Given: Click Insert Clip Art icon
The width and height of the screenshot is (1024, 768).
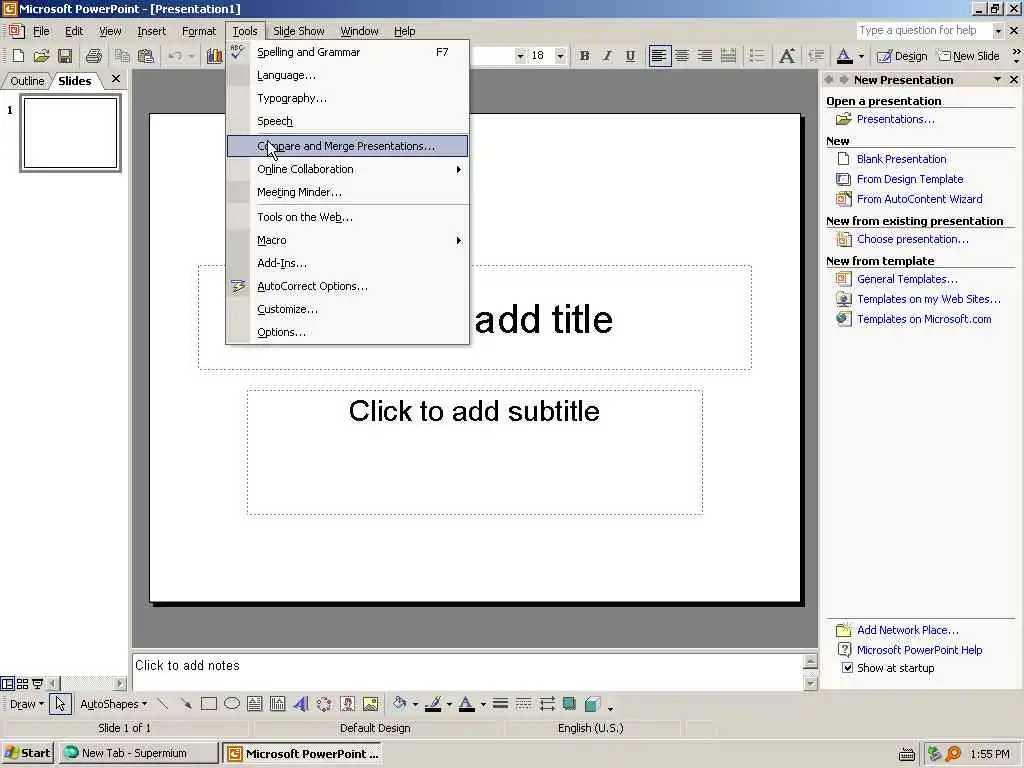Looking at the screenshot, I should point(347,704).
